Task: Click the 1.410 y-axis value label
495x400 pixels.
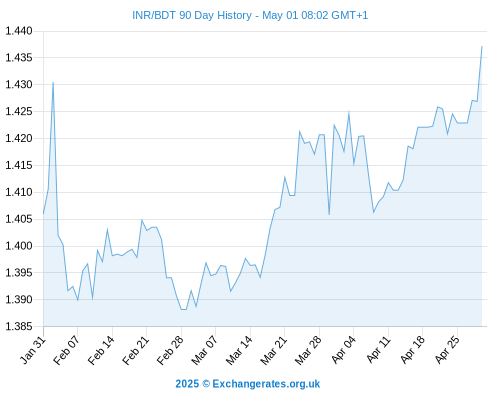Action: [x=19, y=192]
